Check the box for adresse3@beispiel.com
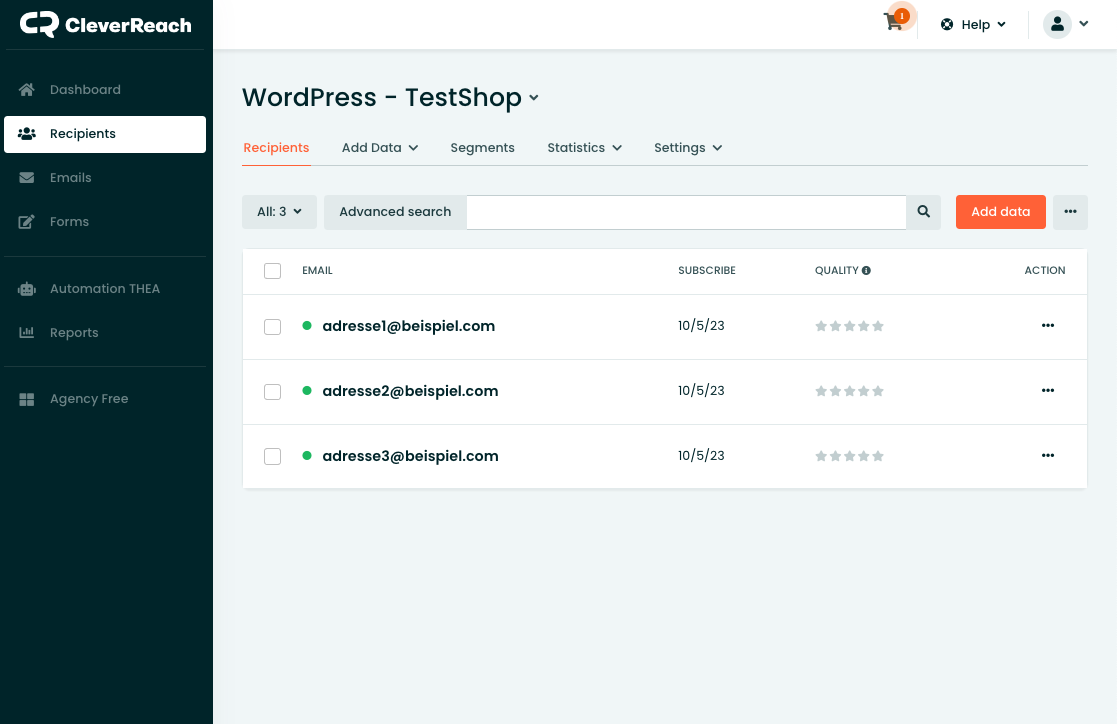Screen dimensions: 1117x724 click(x=272, y=457)
